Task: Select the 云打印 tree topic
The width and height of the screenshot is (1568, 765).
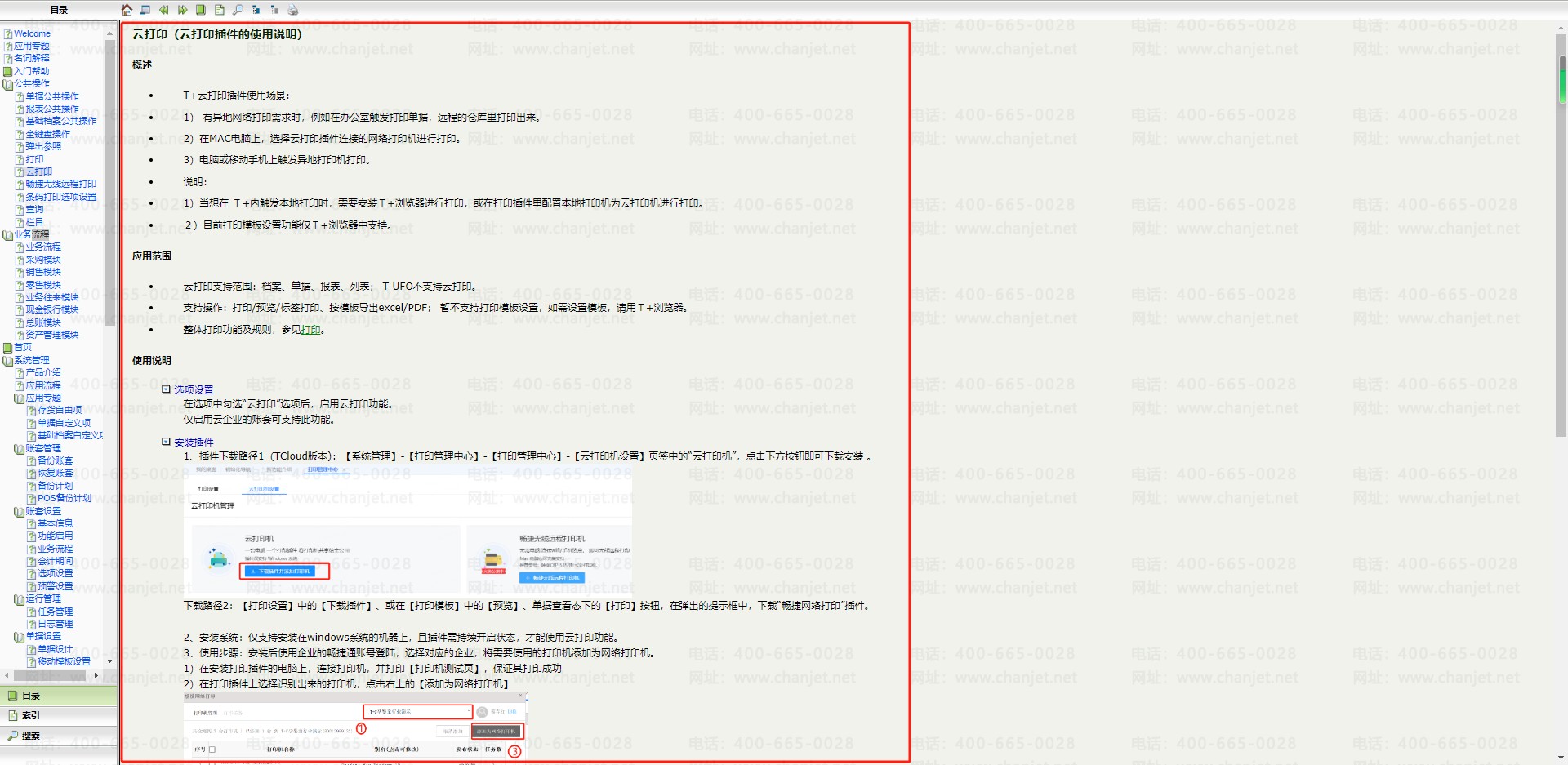Action: point(38,171)
